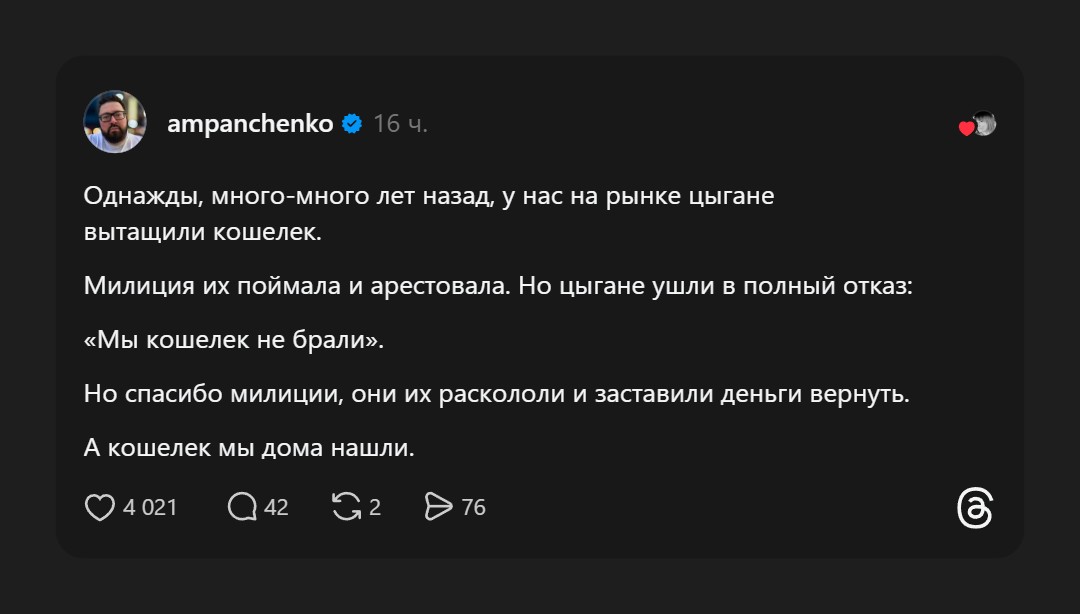Viewport: 1080px width, 614px height.
Task: Click the line starting with "Но спасибо милиции"
Action: (x=496, y=395)
